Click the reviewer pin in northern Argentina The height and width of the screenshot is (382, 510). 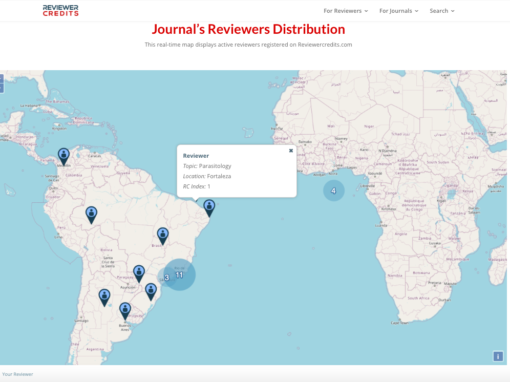tap(104, 297)
